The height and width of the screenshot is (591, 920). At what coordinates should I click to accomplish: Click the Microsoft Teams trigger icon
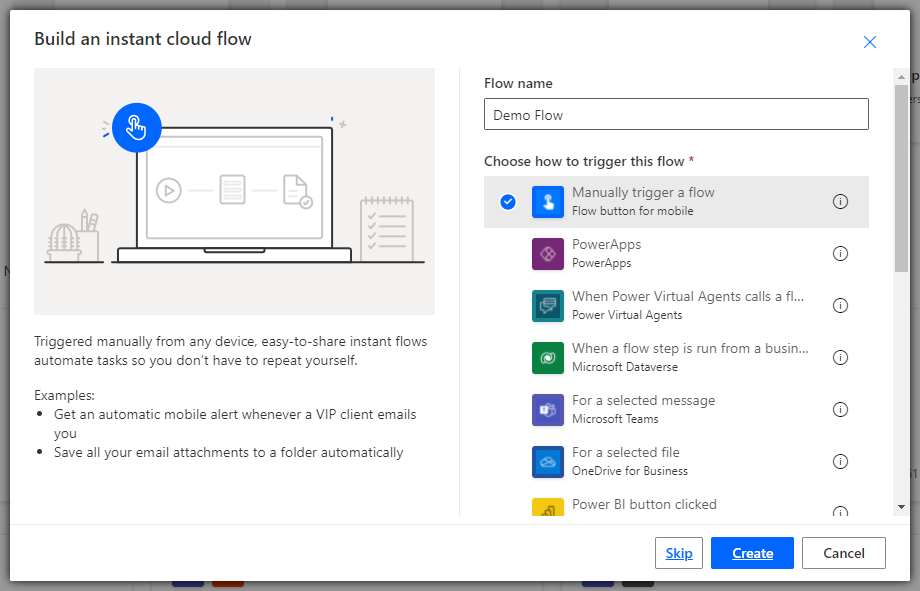point(548,410)
